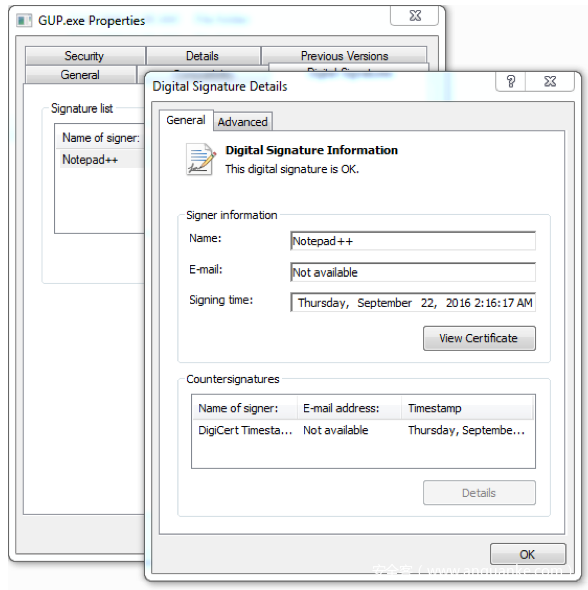Click the Details button under Countersignatures
The width and height of the screenshot is (588, 590).
[x=479, y=493]
